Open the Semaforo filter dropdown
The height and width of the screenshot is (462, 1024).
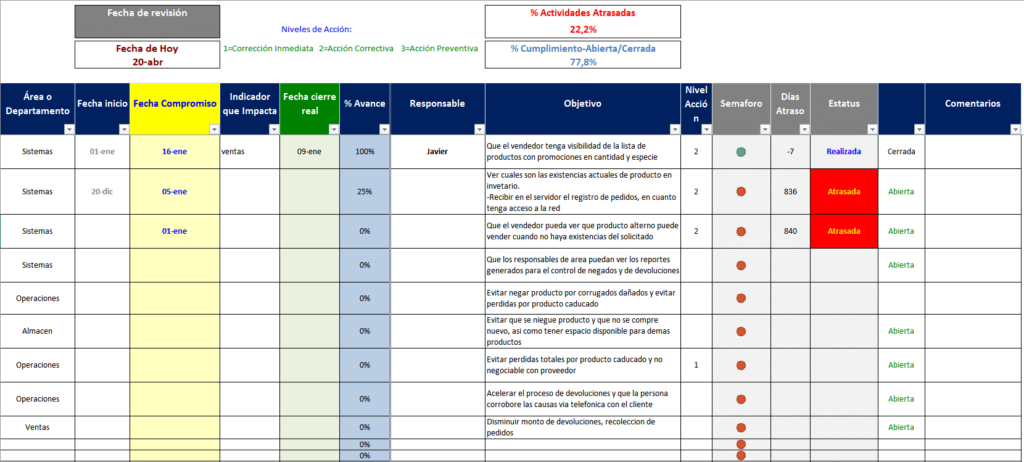click(765, 129)
